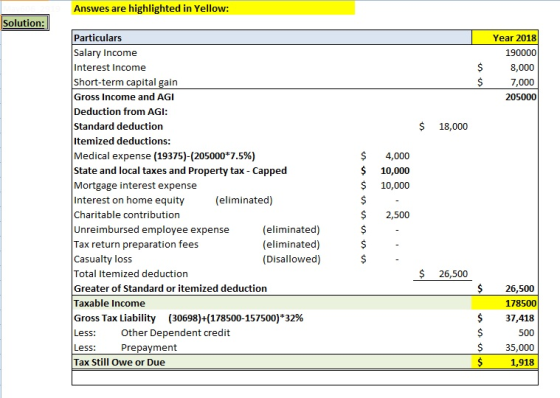Click the 'Prepayment' label
Image resolution: width=560 pixels, height=398 pixels.
coord(149,348)
